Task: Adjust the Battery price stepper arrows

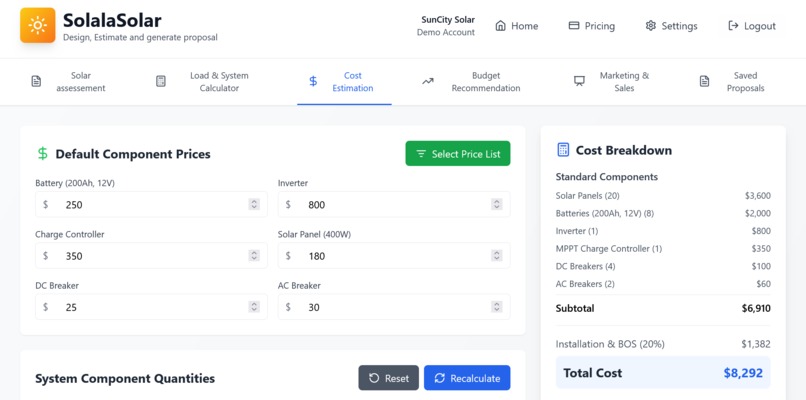Action: pyautogui.click(x=254, y=205)
